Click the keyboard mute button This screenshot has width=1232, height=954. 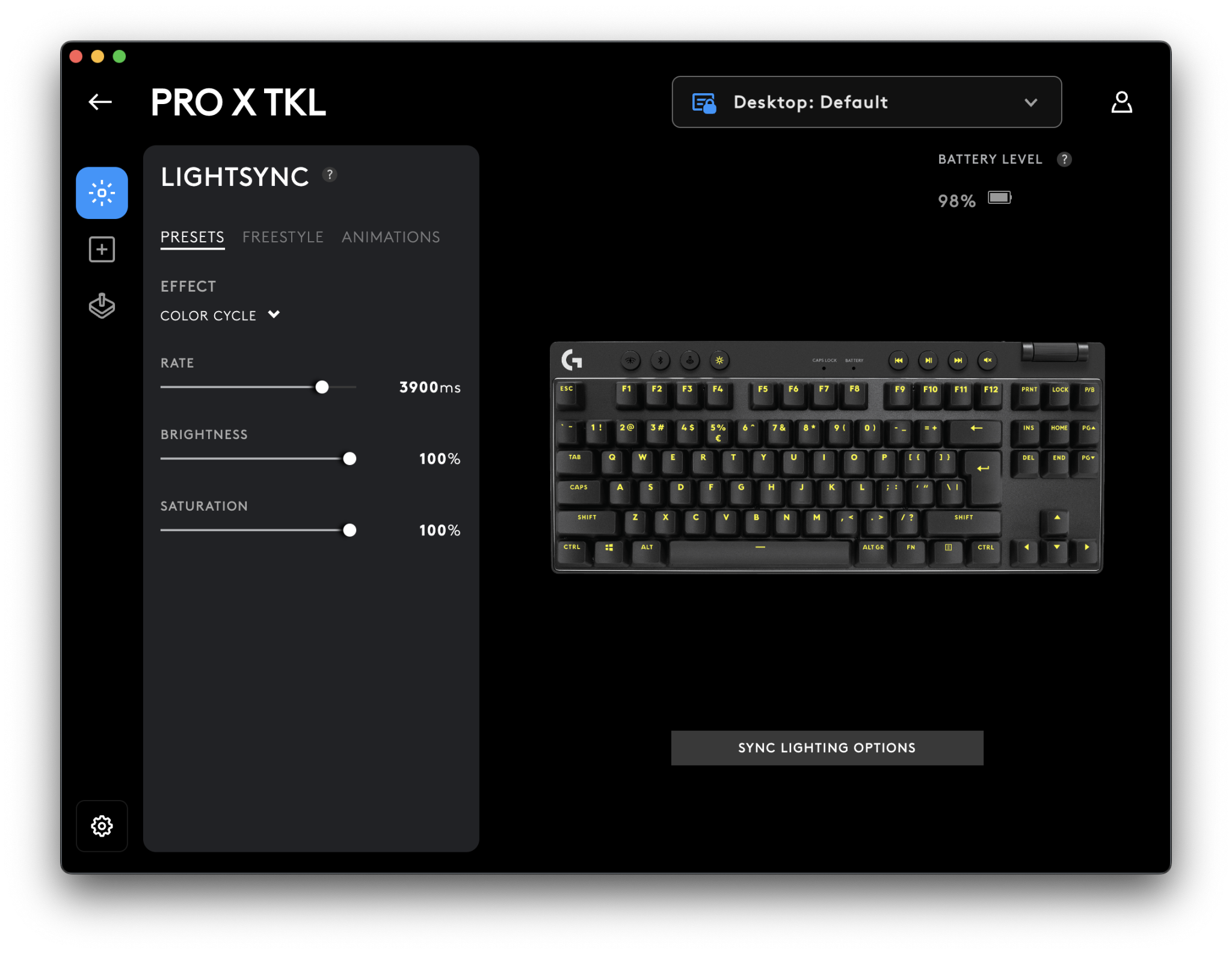click(x=987, y=360)
